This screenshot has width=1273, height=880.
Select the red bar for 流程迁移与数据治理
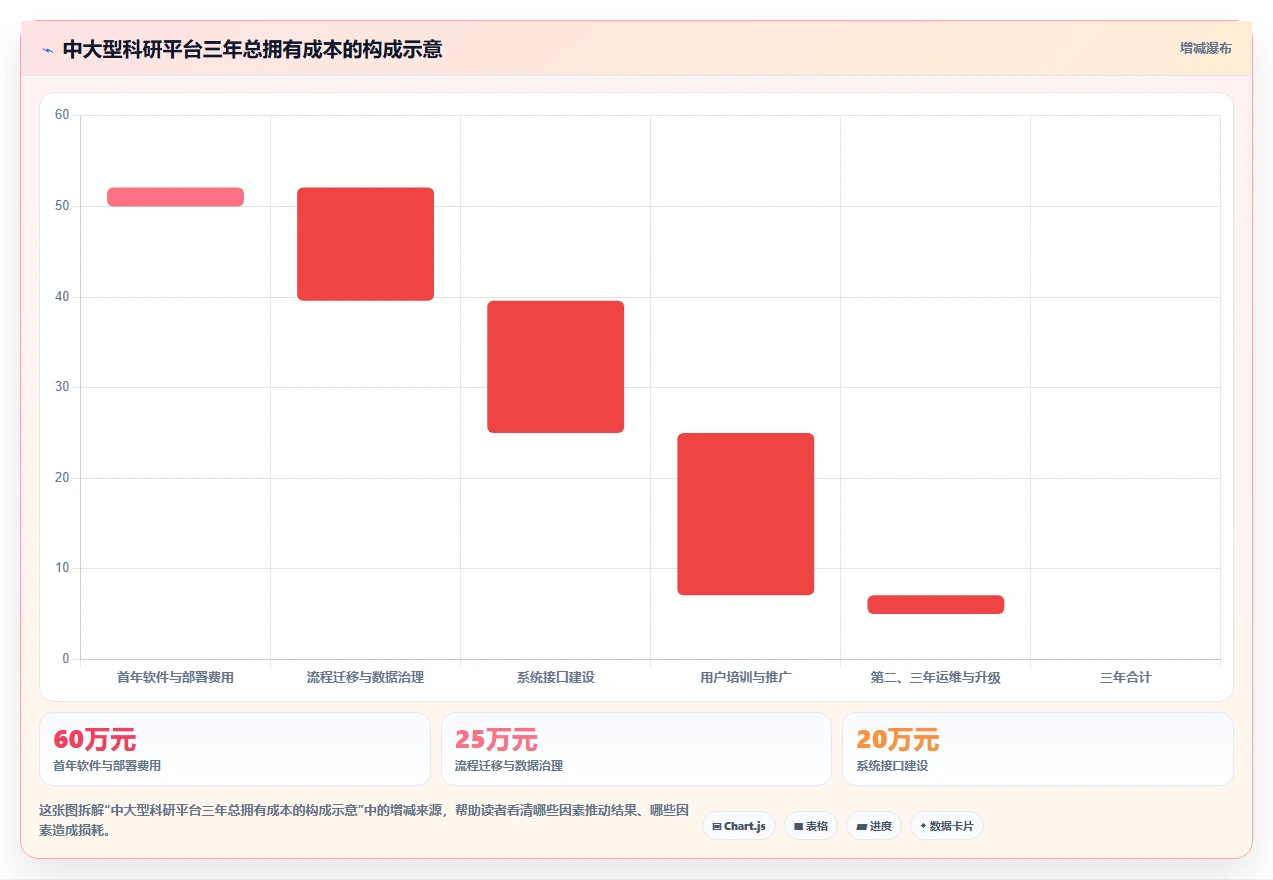pos(366,244)
